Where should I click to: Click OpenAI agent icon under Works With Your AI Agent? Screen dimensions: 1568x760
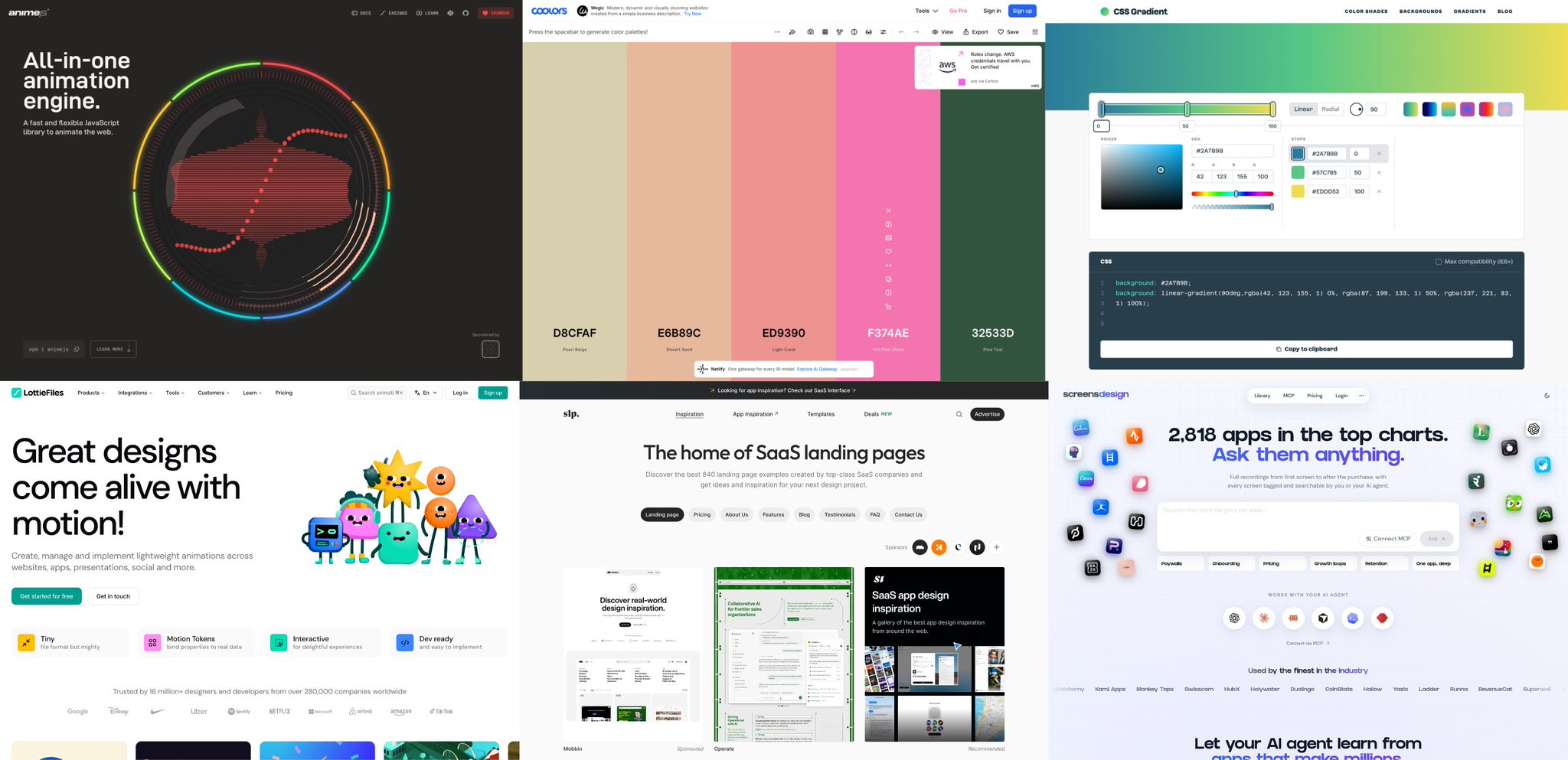tap(1234, 618)
